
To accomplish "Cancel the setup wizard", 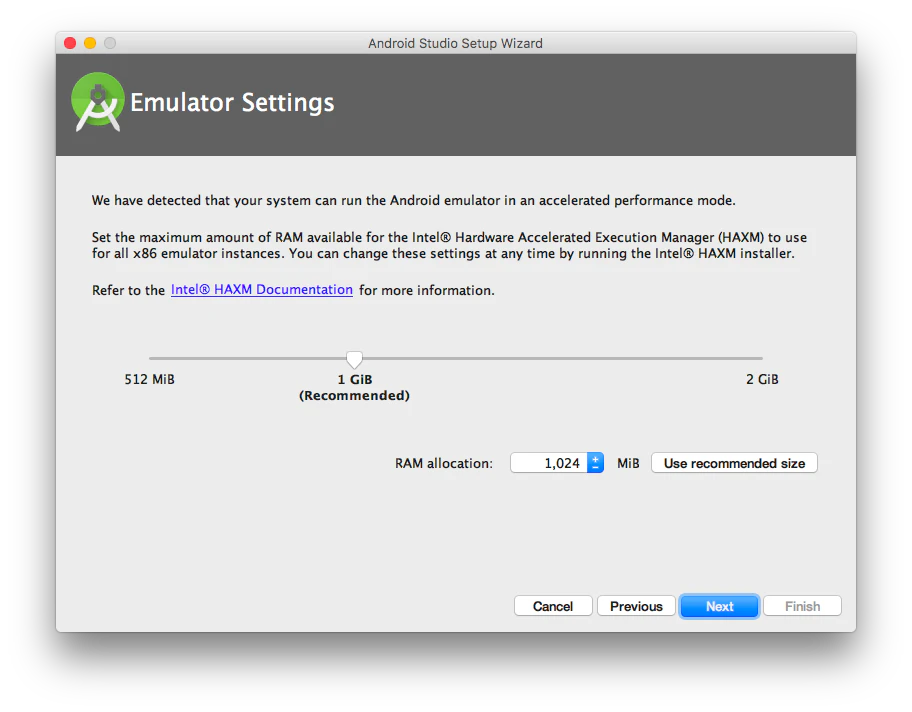I will point(553,606).
